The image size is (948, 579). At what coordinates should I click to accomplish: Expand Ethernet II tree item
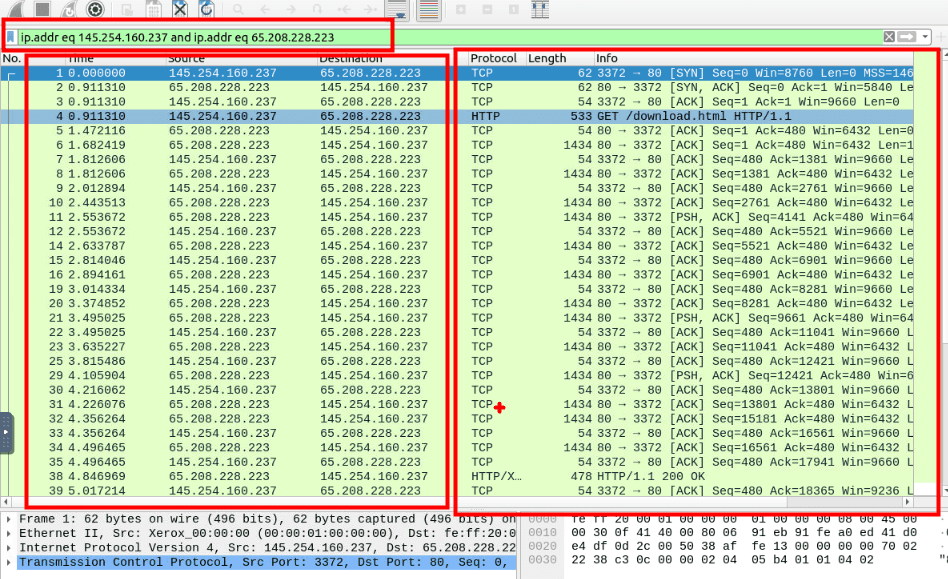pos(10,534)
